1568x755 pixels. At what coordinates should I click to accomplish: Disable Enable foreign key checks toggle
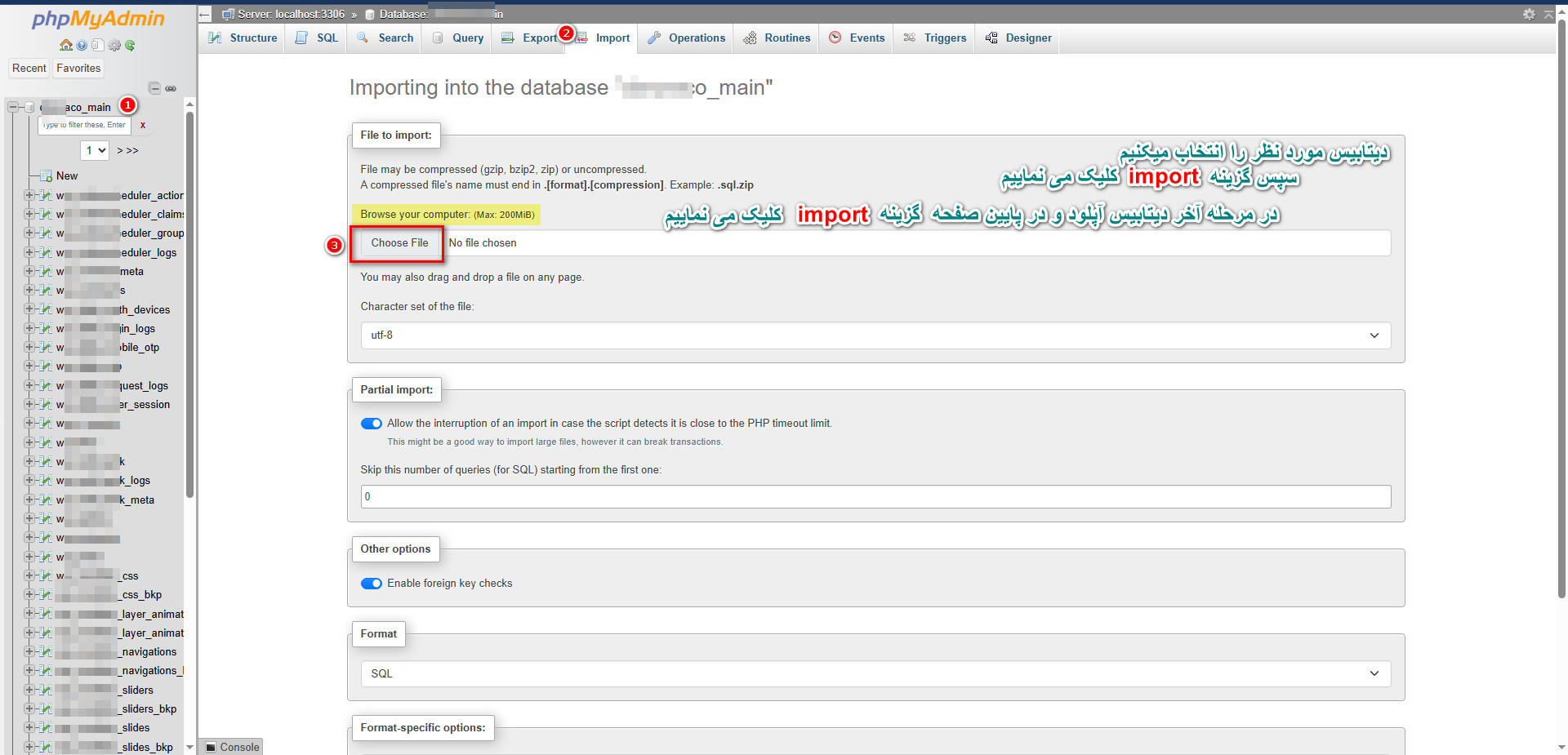click(372, 584)
